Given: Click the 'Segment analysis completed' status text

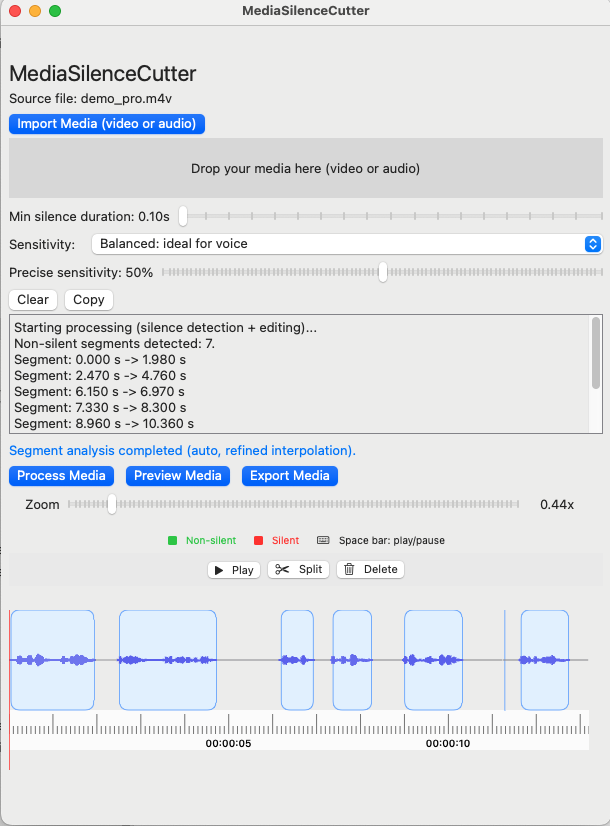Looking at the screenshot, I should tap(182, 451).
